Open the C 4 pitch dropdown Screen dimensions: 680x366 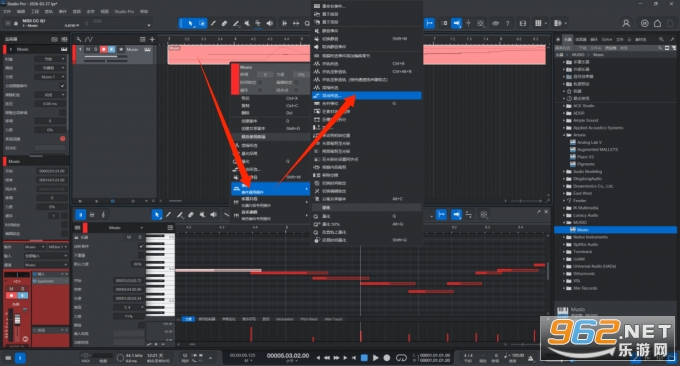coord(129,307)
